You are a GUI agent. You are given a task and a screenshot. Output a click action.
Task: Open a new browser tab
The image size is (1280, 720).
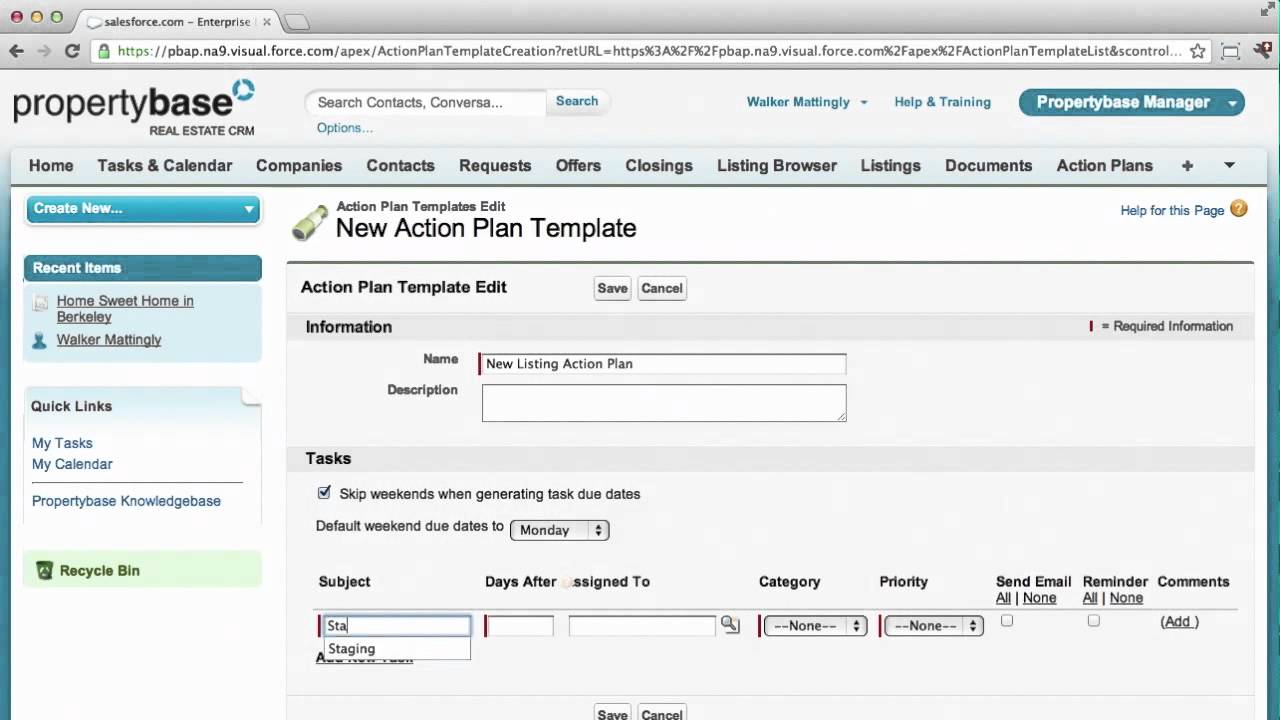point(297,21)
